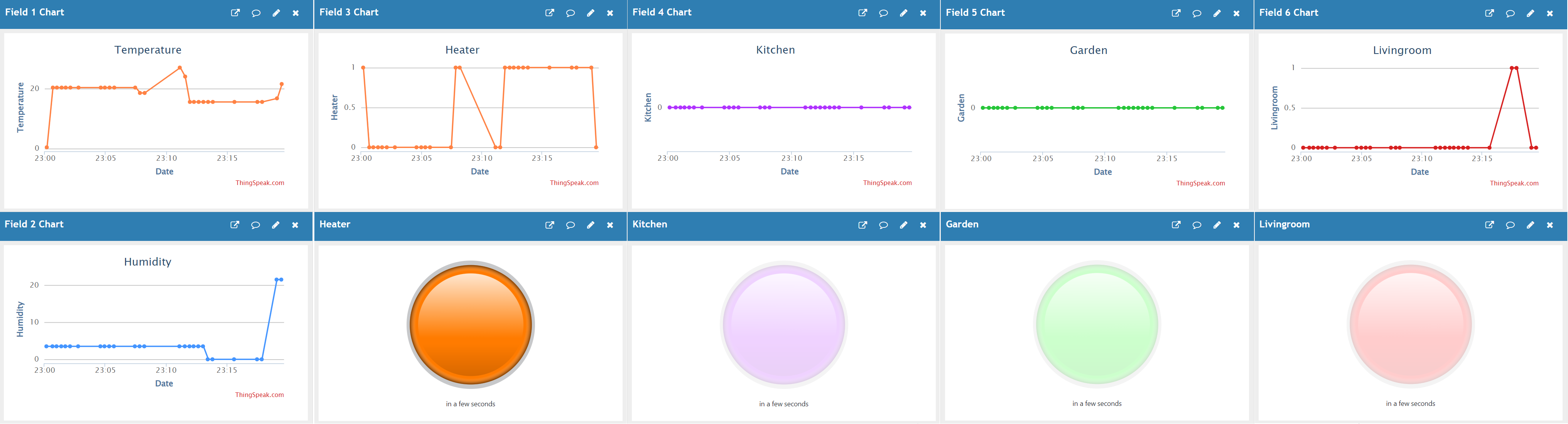The image size is (1568, 424).
Task: Open Field 1 Chart in new window
Action: pyautogui.click(x=236, y=13)
